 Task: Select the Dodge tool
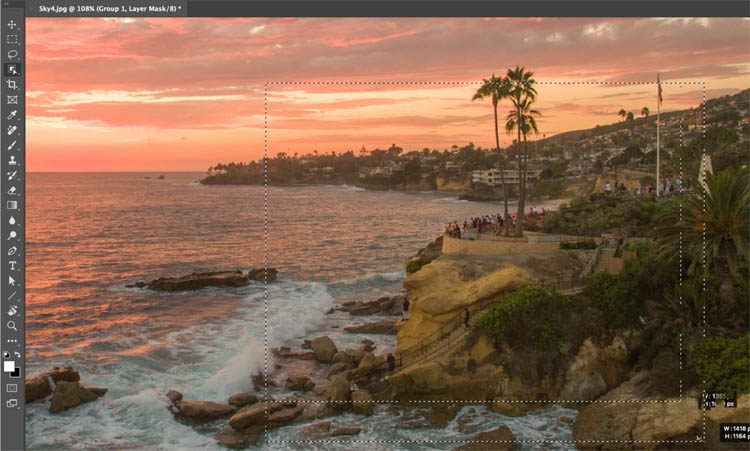click(x=12, y=235)
